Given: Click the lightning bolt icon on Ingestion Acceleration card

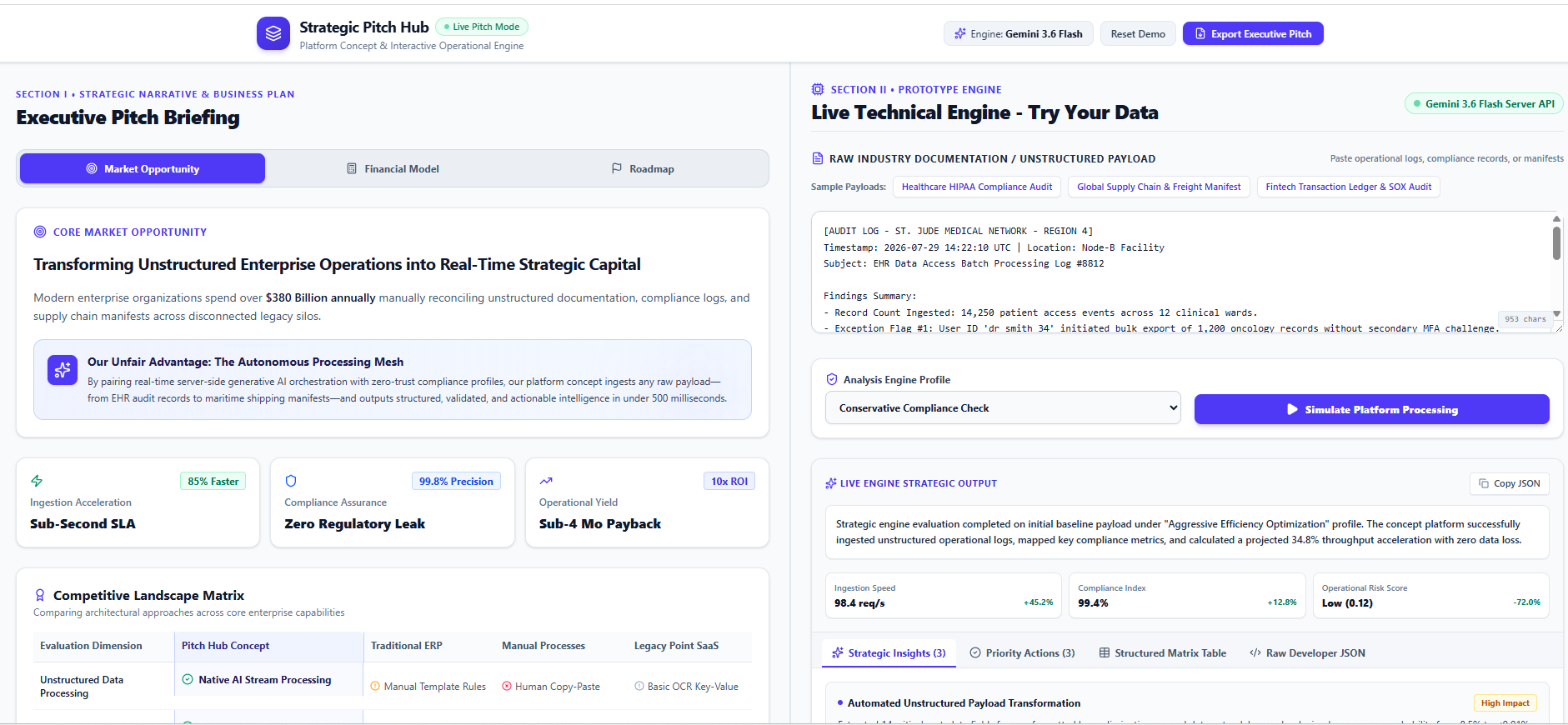Looking at the screenshot, I should click(37, 481).
